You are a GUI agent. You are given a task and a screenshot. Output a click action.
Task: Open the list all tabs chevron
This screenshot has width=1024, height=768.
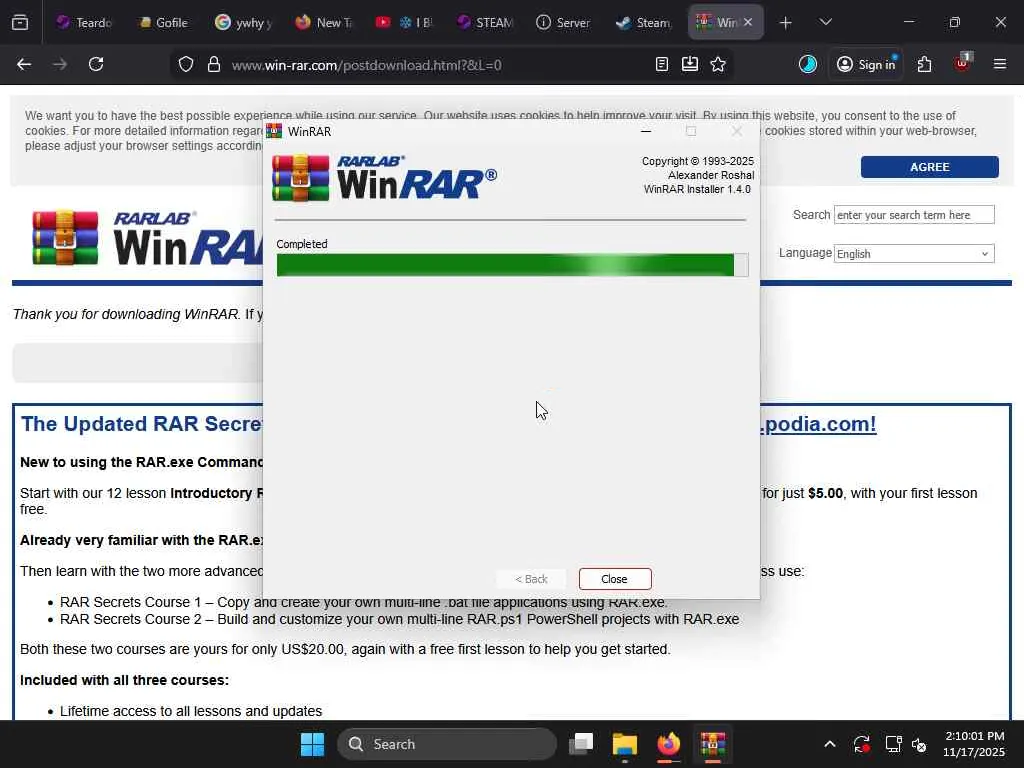(x=825, y=22)
